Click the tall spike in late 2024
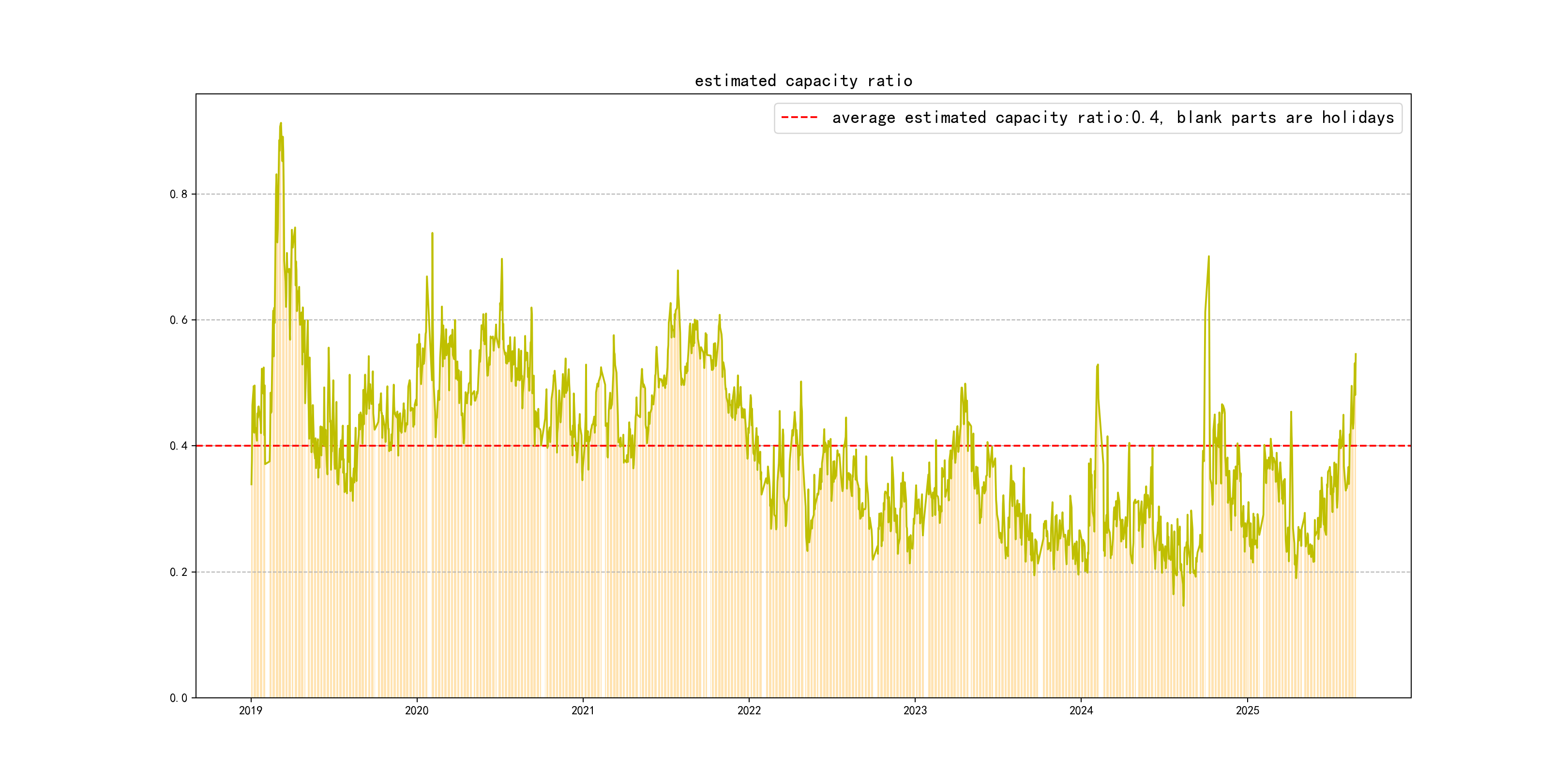 pos(1208,257)
